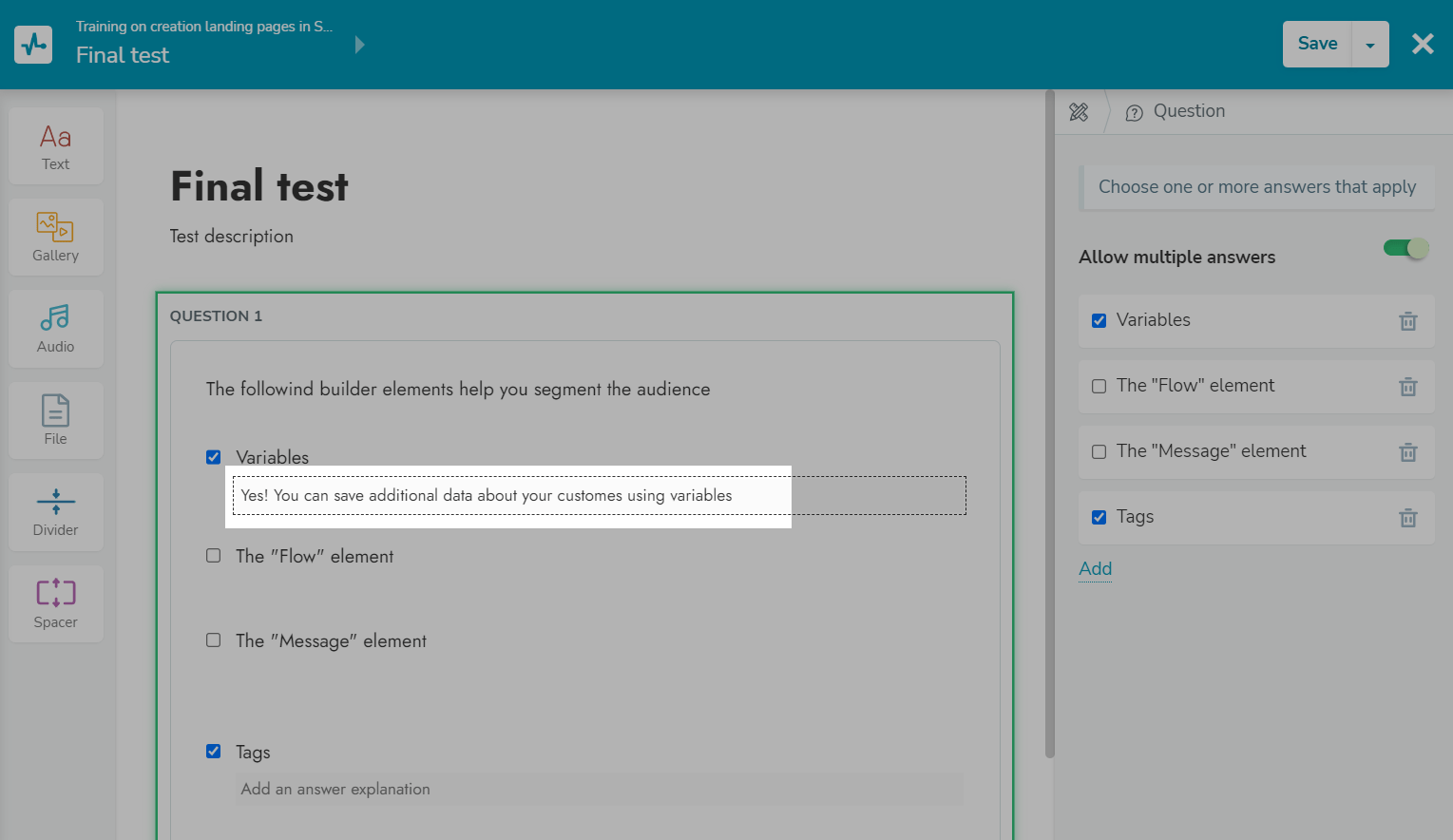Check The "Message" element in question
This screenshot has height=840, width=1453.
214,640
